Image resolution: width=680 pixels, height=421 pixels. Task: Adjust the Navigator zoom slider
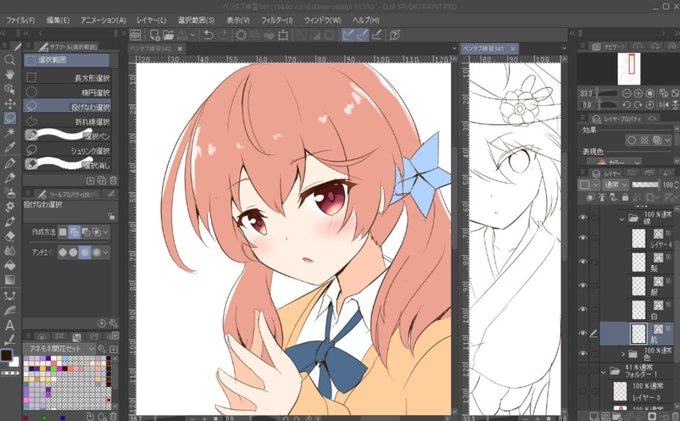coord(607,93)
